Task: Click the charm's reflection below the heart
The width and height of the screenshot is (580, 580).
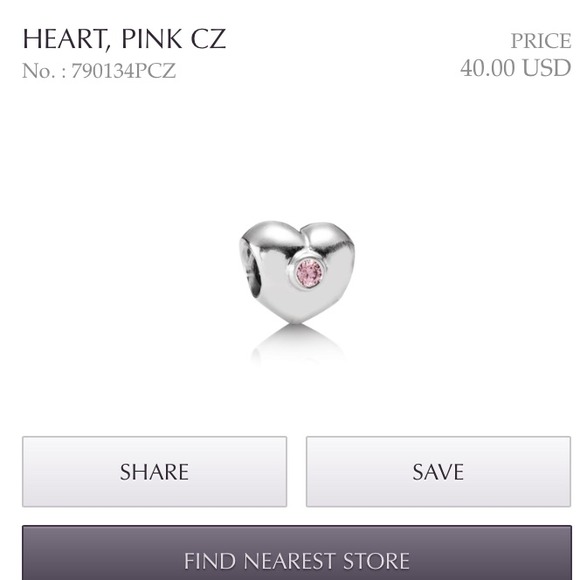Action: [297, 344]
